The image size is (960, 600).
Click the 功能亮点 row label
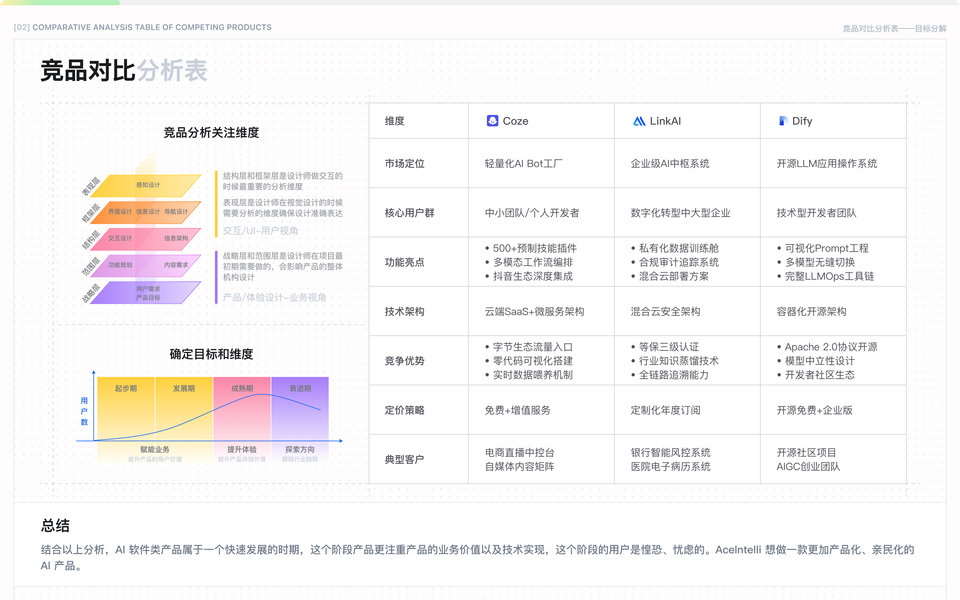pyautogui.click(x=405, y=262)
